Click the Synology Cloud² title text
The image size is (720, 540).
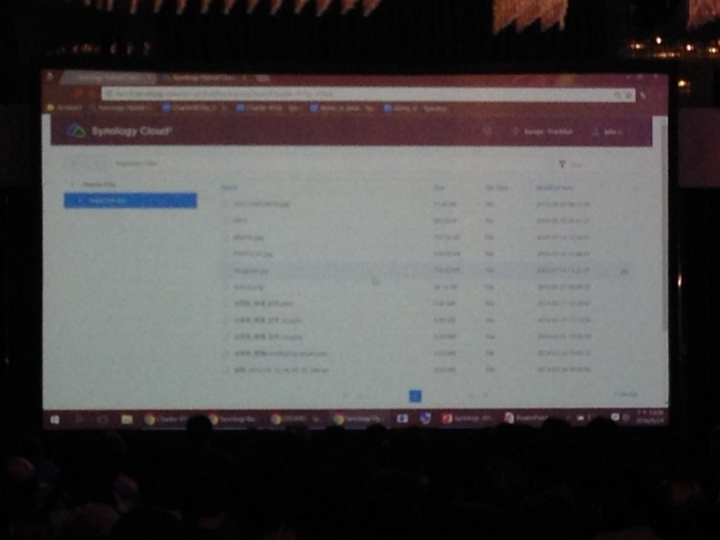point(132,131)
